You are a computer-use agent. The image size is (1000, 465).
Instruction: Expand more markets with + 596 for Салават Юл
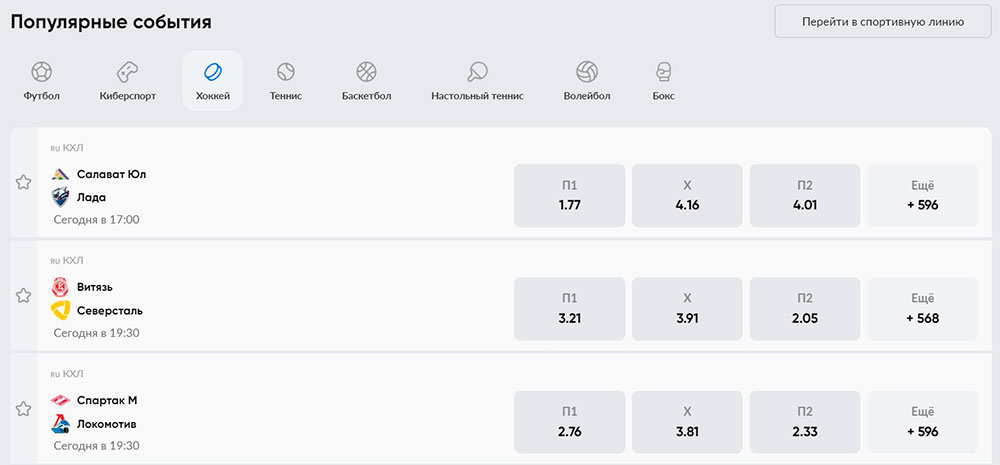(922, 196)
